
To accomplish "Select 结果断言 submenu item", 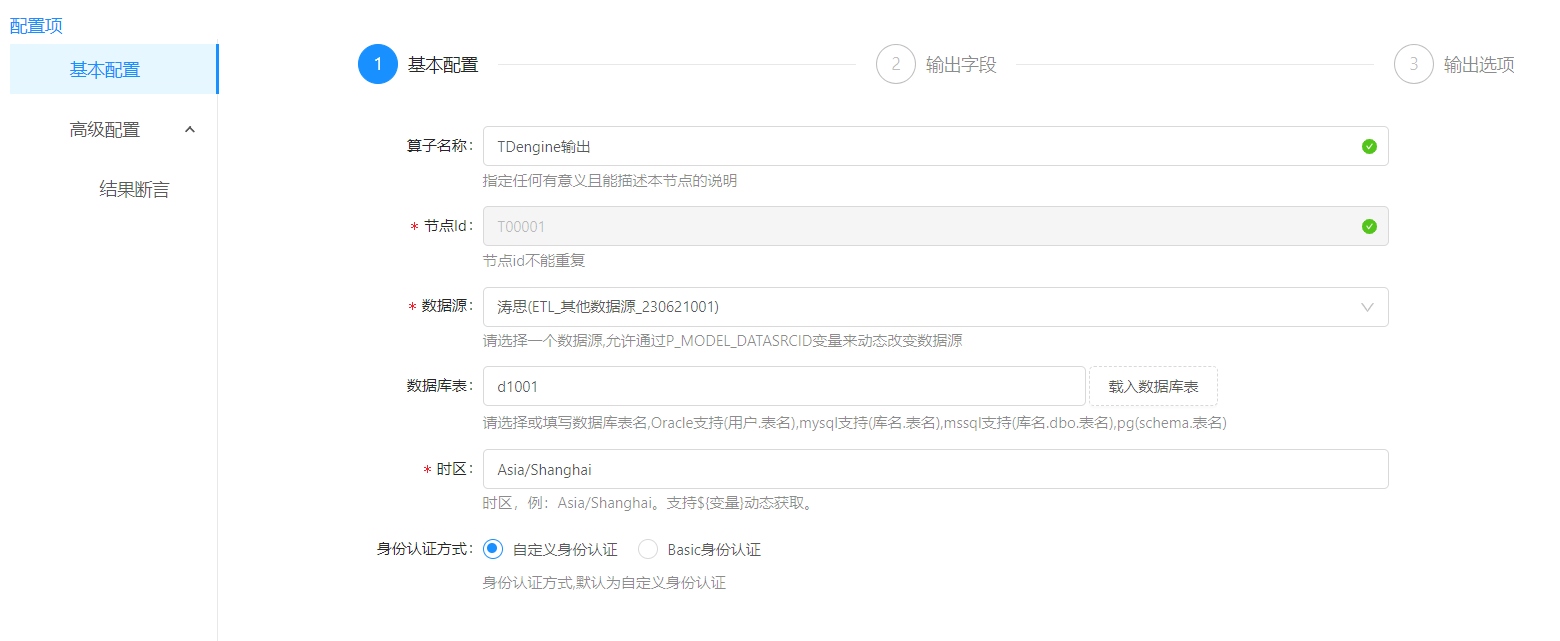I will click(x=134, y=190).
